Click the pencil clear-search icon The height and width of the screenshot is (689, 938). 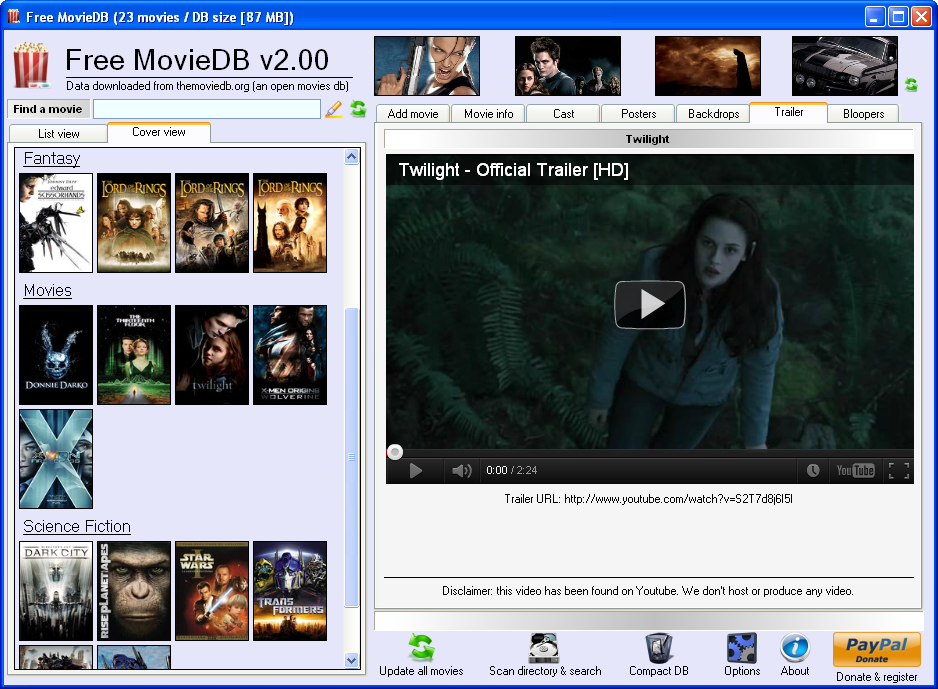334,109
